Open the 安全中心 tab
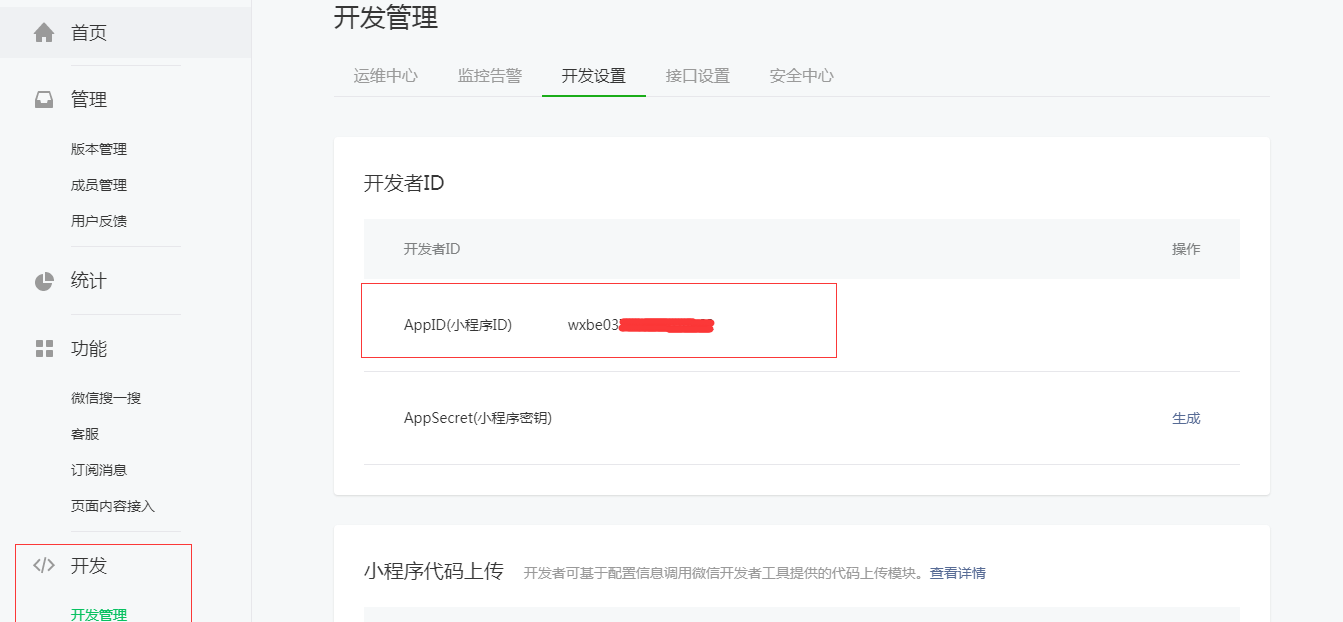 pos(801,76)
